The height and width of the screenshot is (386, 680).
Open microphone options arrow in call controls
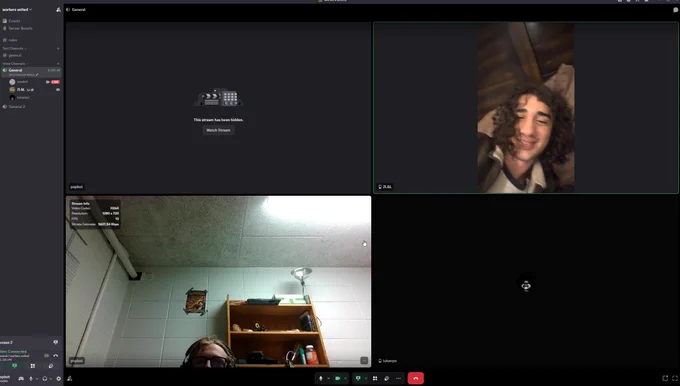pyautogui.click(x=328, y=378)
